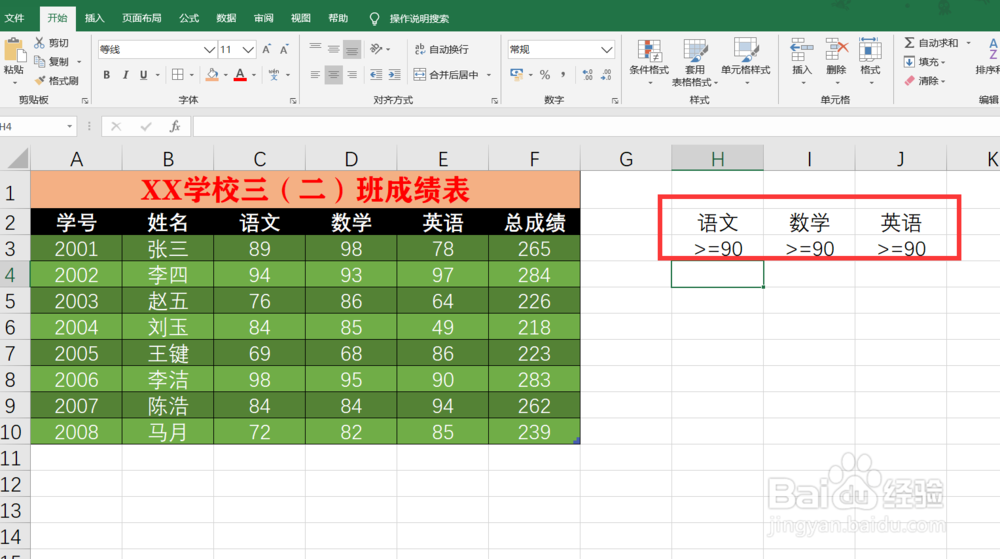Image resolution: width=1000 pixels, height=559 pixels.
Task: Click the Name Box showing H4
Action: (32, 126)
